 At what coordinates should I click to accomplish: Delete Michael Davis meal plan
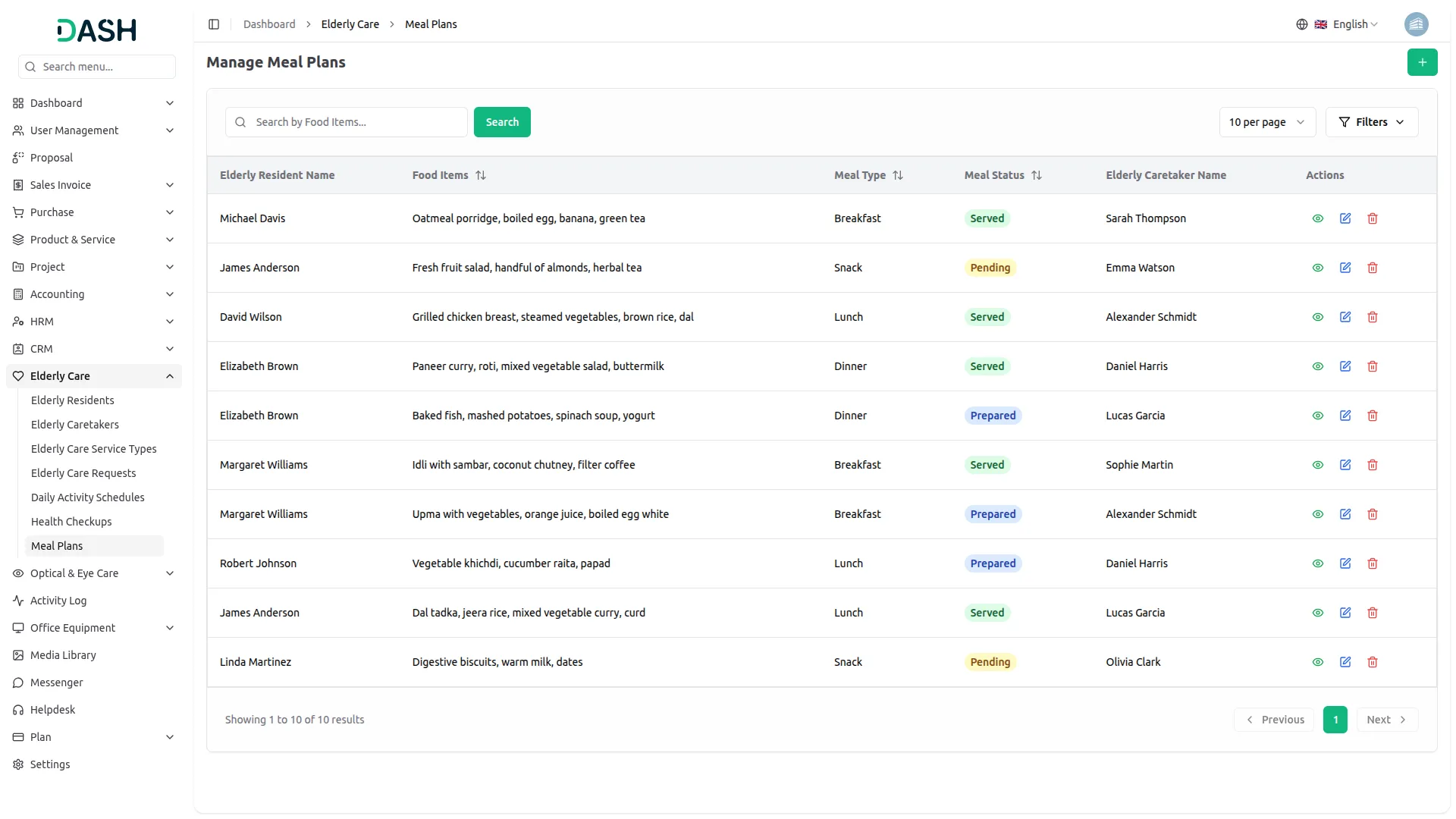1372,218
